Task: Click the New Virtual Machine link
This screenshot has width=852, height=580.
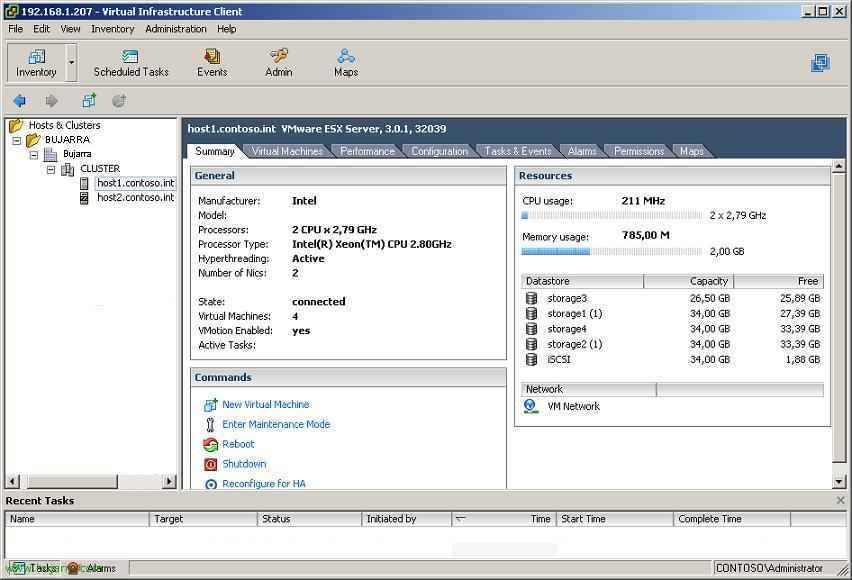Action: (266, 404)
